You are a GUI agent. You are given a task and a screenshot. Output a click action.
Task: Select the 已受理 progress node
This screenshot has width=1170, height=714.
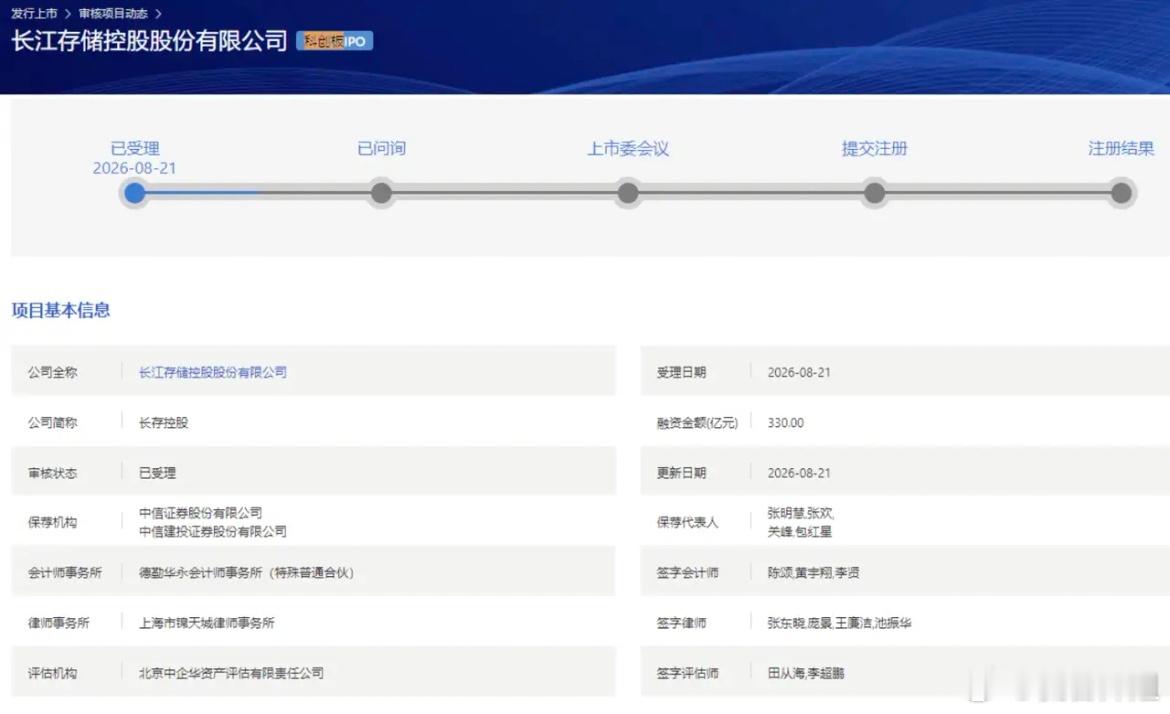134,193
